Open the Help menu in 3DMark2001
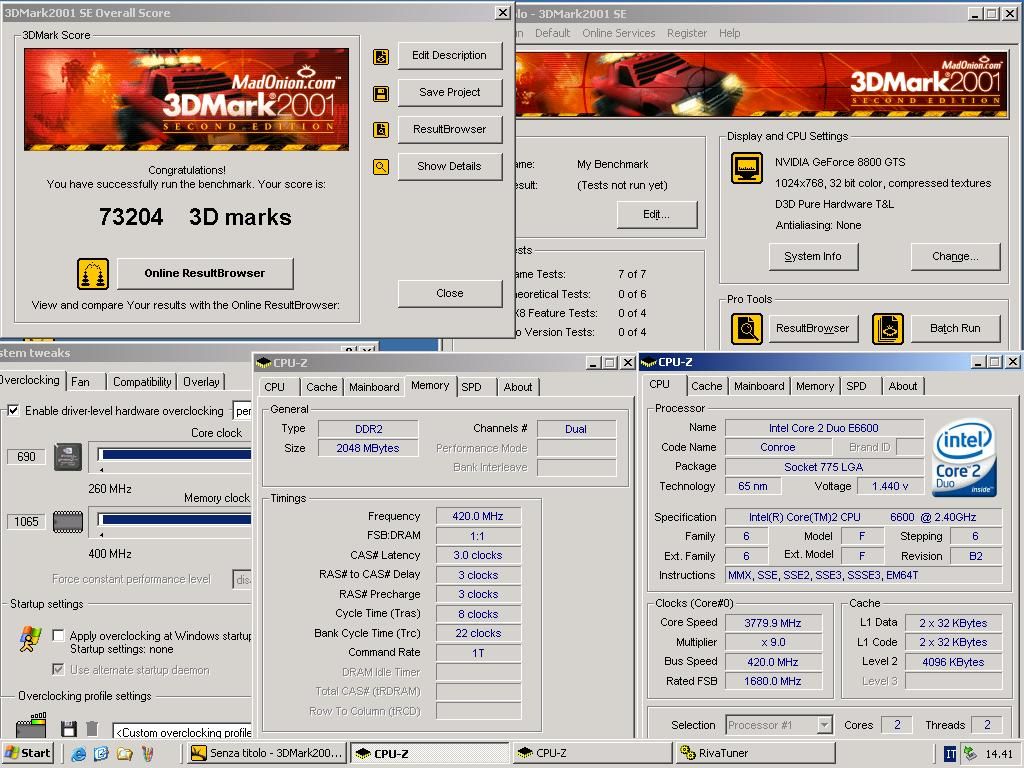 click(729, 33)
